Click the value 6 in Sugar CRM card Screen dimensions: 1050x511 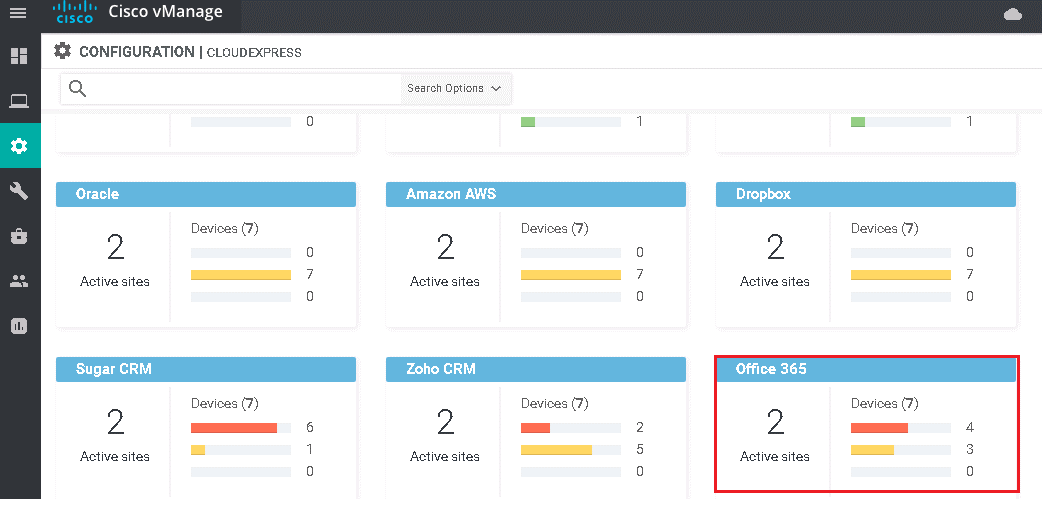coord(309,427)
